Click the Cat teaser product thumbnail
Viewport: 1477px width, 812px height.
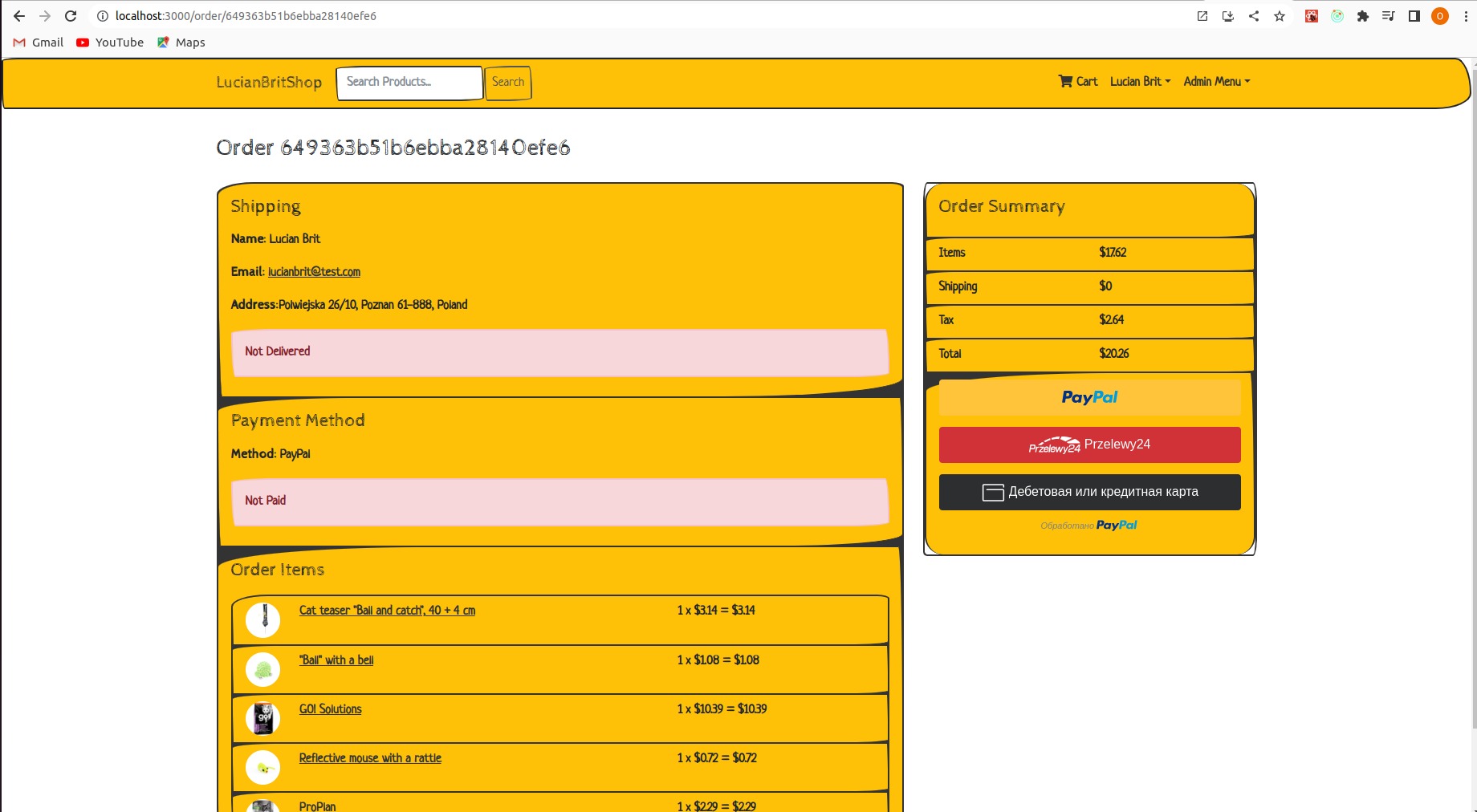tap(263, 619)
